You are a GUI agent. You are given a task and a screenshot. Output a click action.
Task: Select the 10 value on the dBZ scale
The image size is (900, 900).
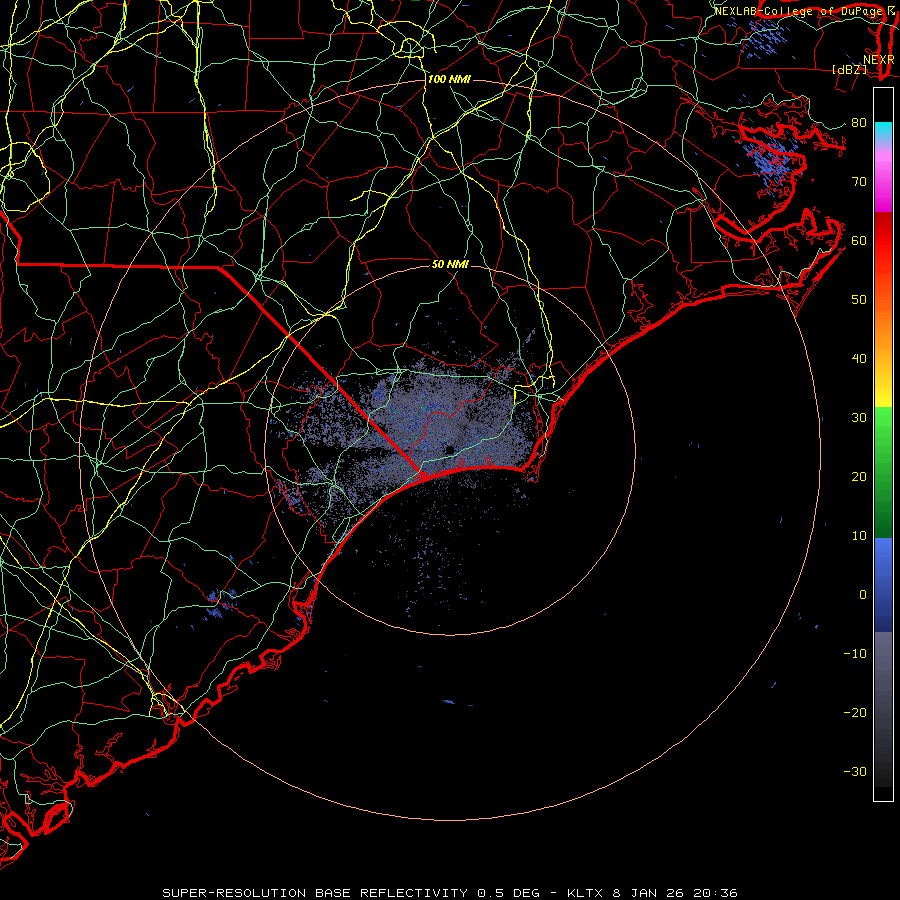pos(859,536)
